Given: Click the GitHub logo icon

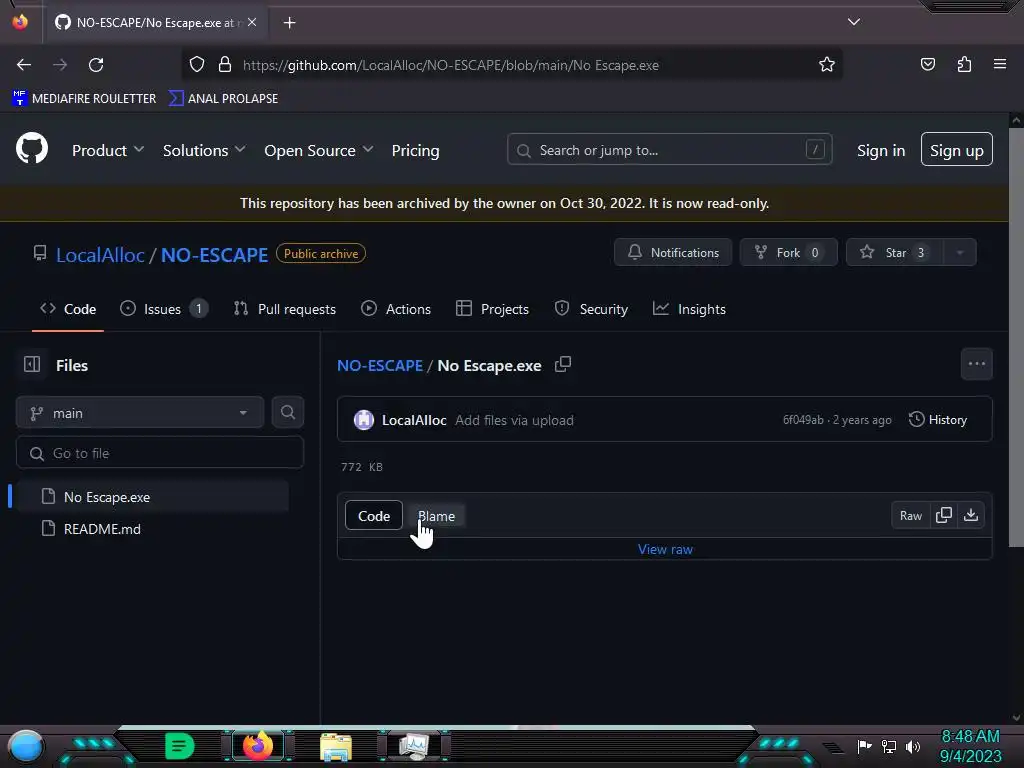Looking at the screenshot, I should pyautogui.click(x=32, y=149).
